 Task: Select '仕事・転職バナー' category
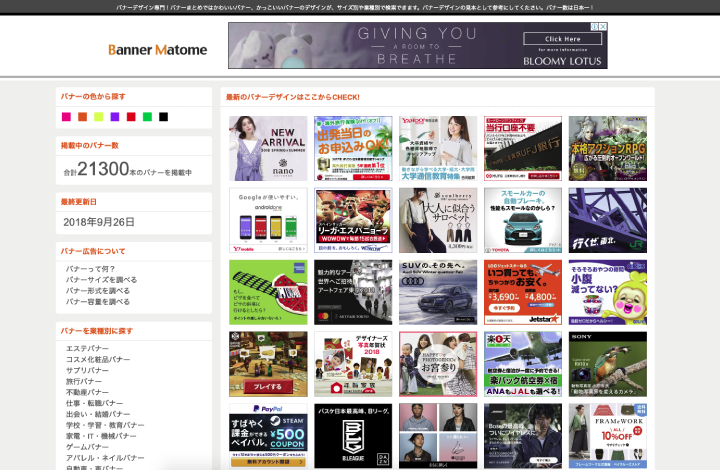[94, 403]
